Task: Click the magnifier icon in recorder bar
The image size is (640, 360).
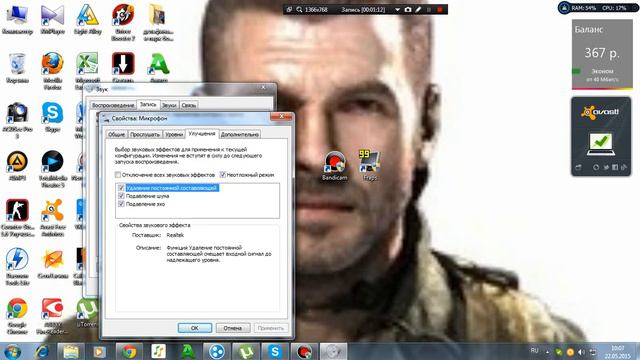Action: tap(299, 9)
